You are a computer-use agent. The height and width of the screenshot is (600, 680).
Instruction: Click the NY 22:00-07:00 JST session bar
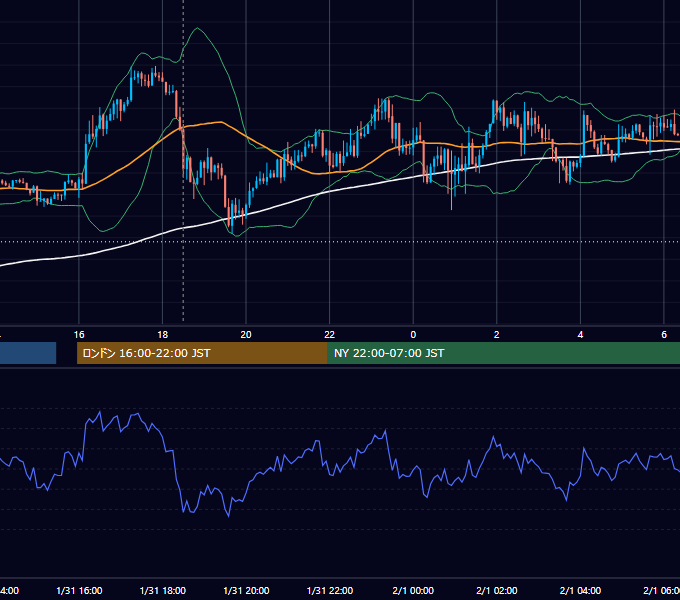[x=503, y=353]
